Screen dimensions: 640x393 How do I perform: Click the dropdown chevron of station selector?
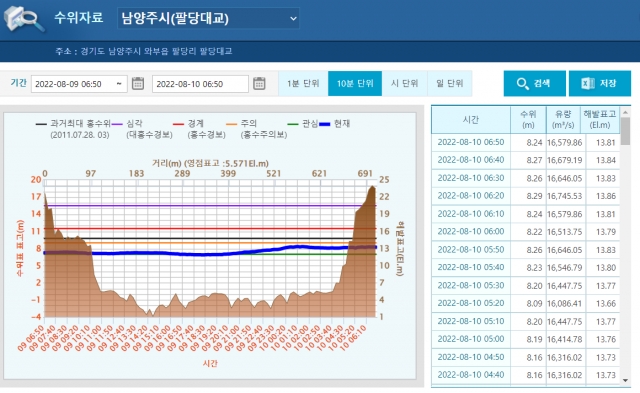click(x=293, y=18)
